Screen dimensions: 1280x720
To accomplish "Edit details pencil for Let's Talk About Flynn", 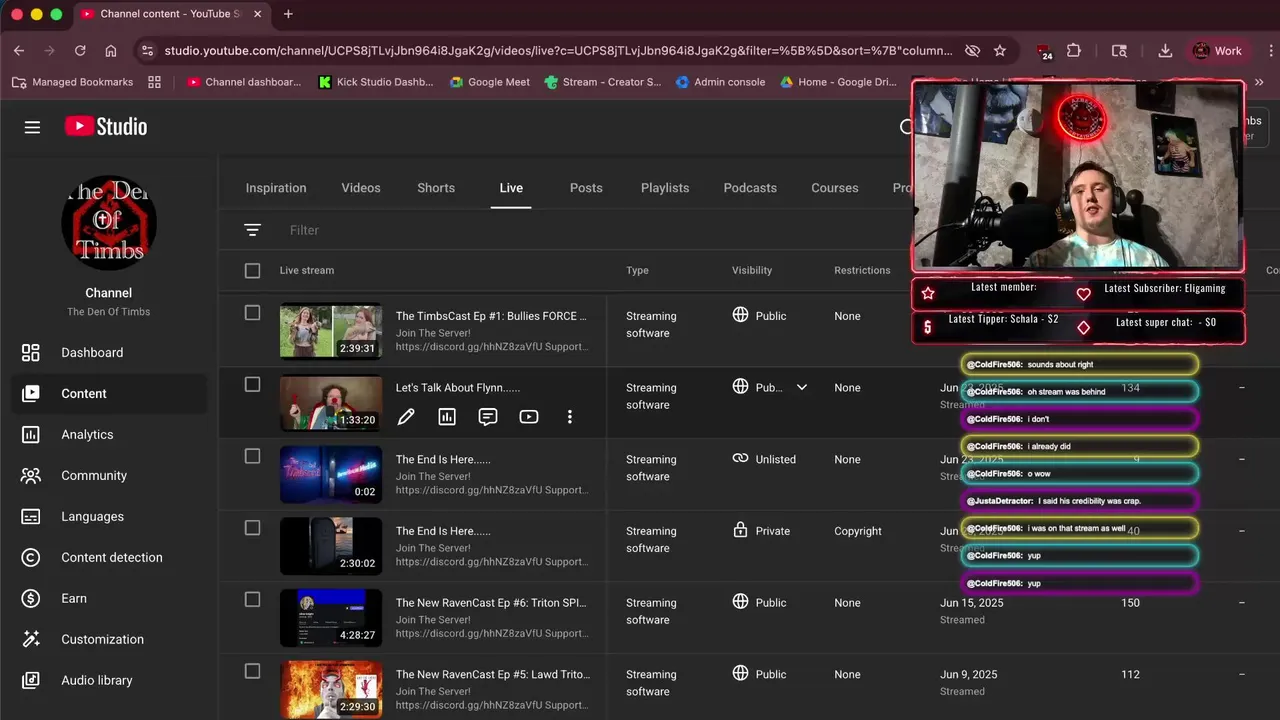I will click(x=406, y=417).
